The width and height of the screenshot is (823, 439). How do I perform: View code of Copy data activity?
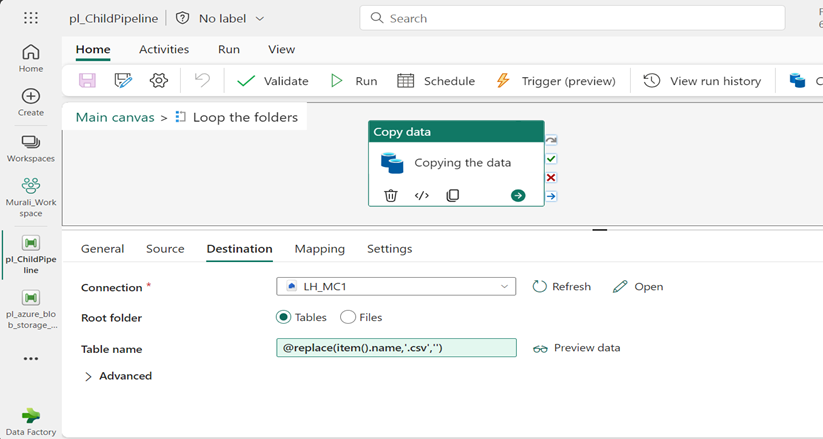(422, 195)
